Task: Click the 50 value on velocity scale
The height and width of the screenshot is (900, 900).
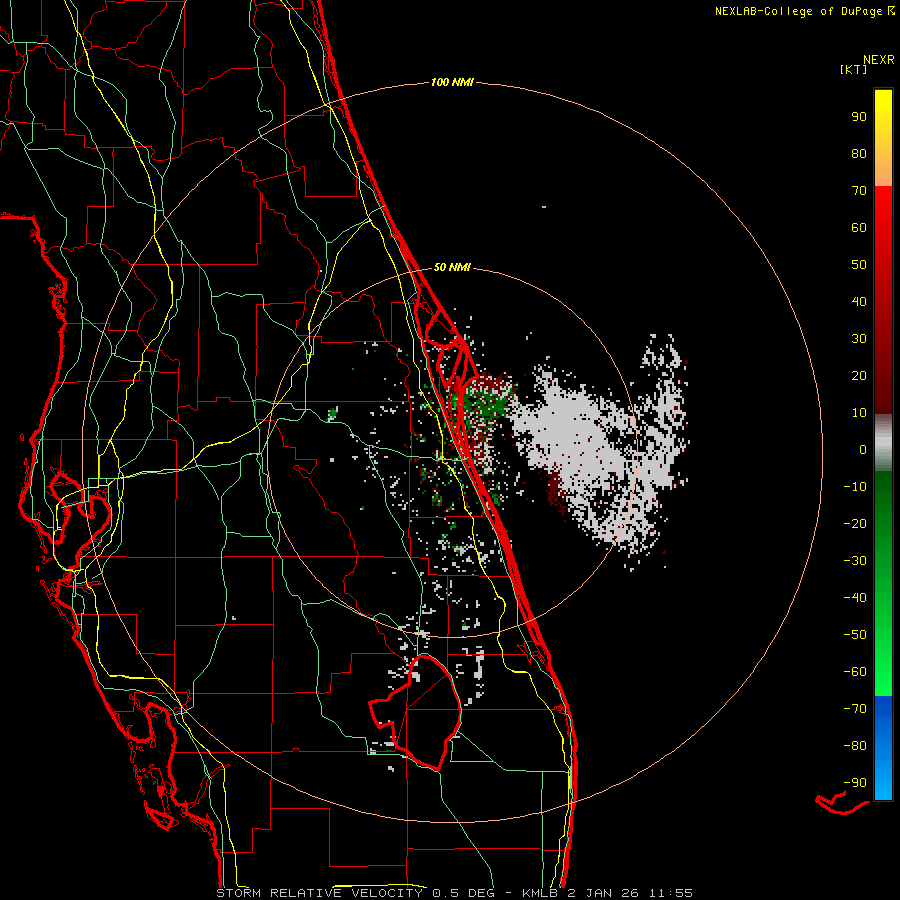Action: [x=859, y=265]
